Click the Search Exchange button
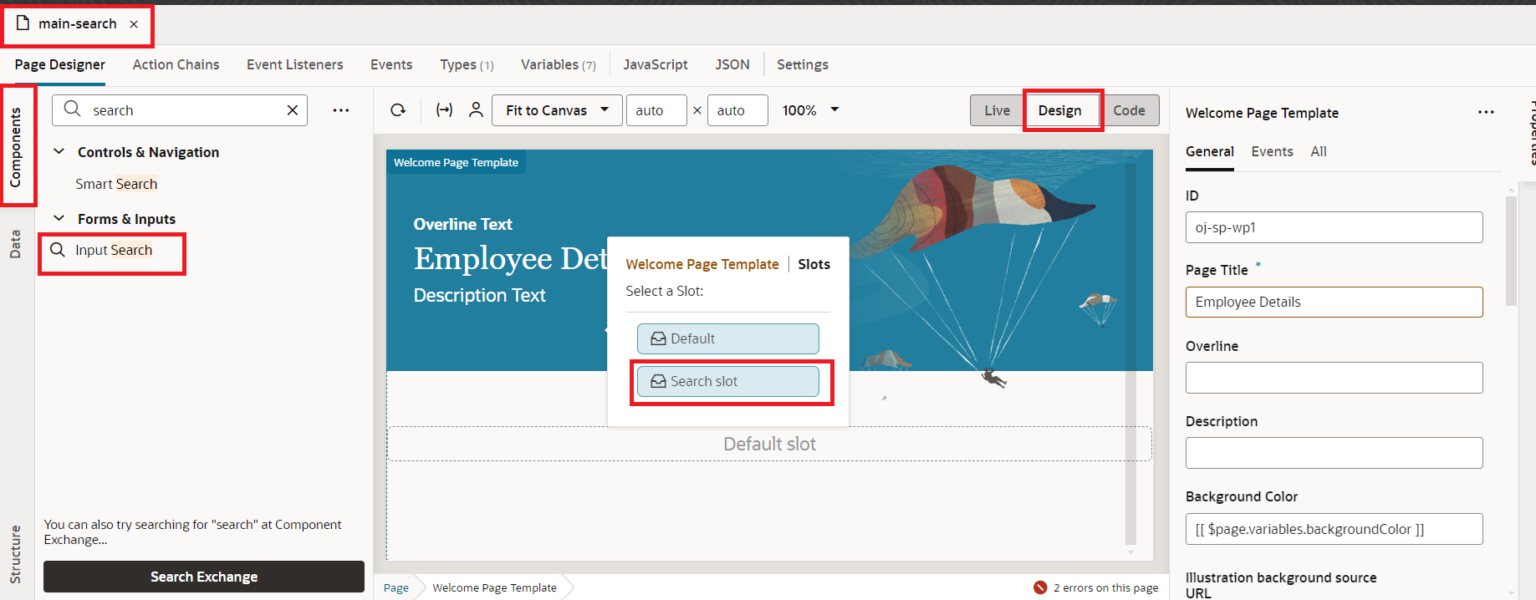This screenshot has height=600, width=1536. 204,577
